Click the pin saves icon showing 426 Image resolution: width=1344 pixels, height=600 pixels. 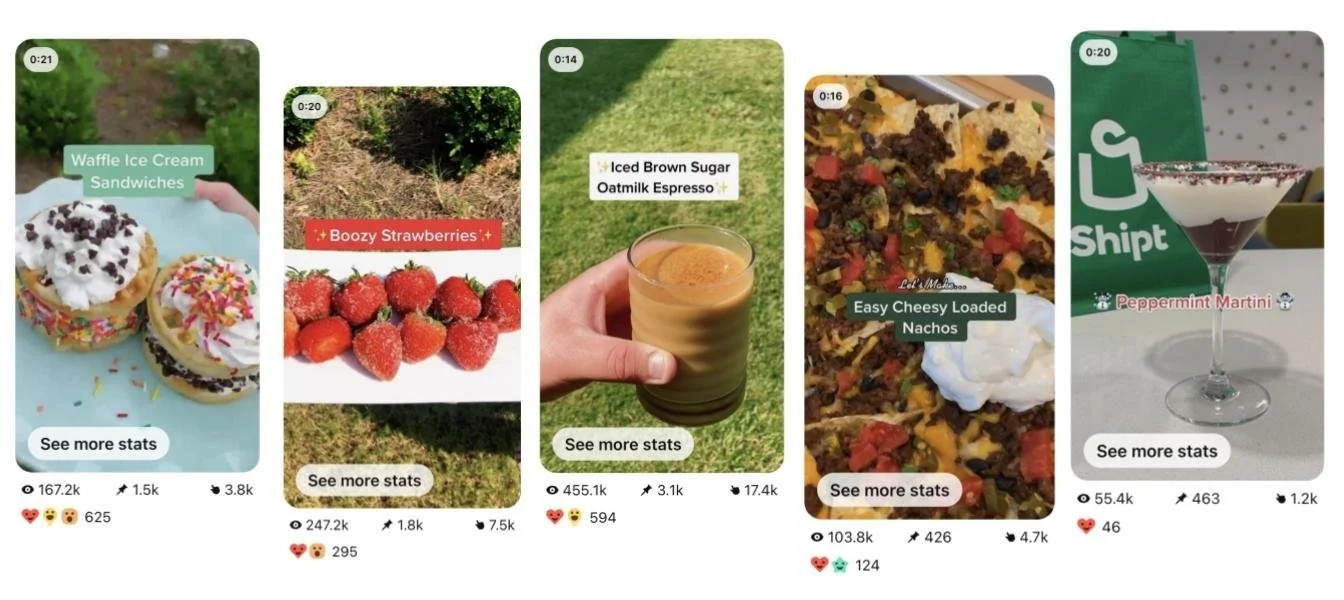(x=913, y=537)
